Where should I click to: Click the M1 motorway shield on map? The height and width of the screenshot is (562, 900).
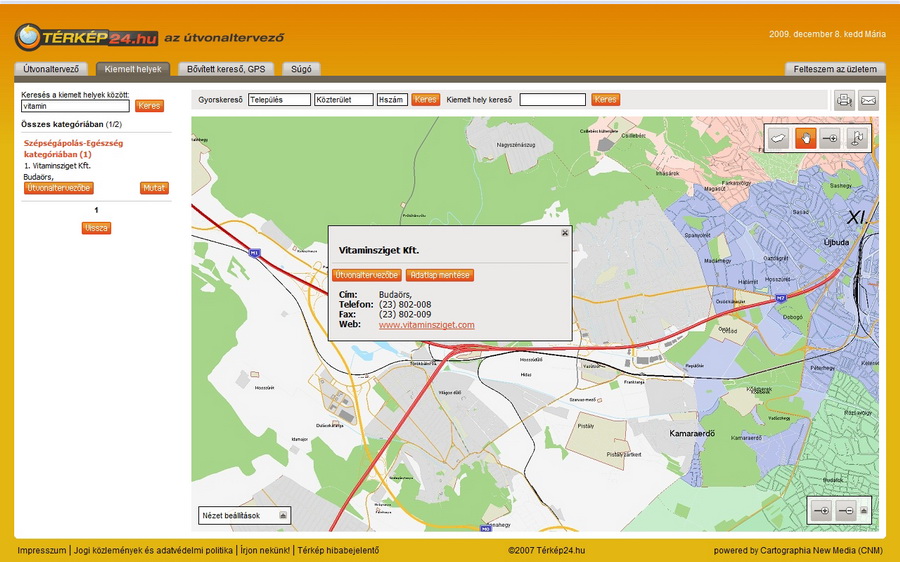[x=254, y=253]
